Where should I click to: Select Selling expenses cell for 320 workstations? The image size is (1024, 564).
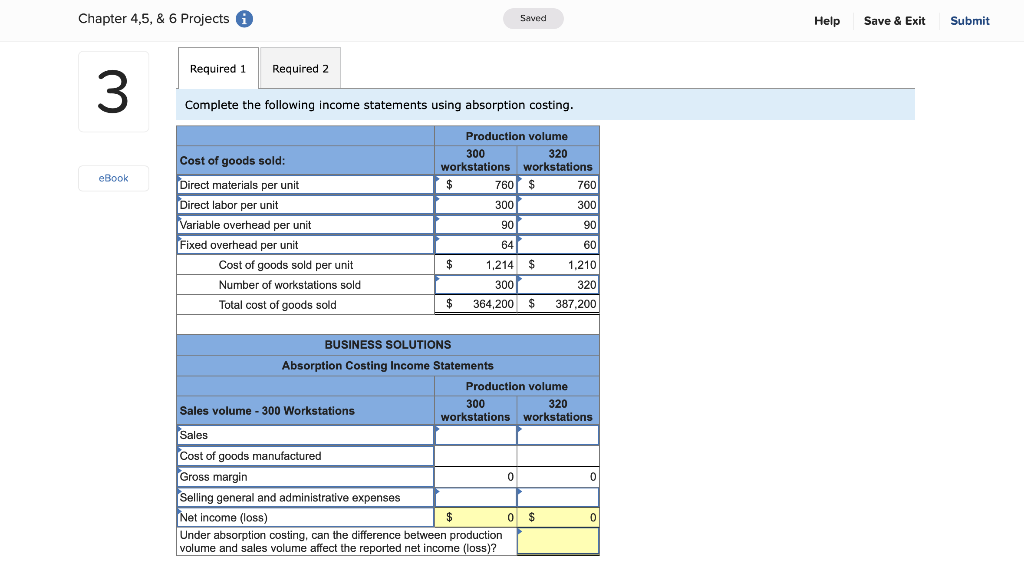coord(558,497)
